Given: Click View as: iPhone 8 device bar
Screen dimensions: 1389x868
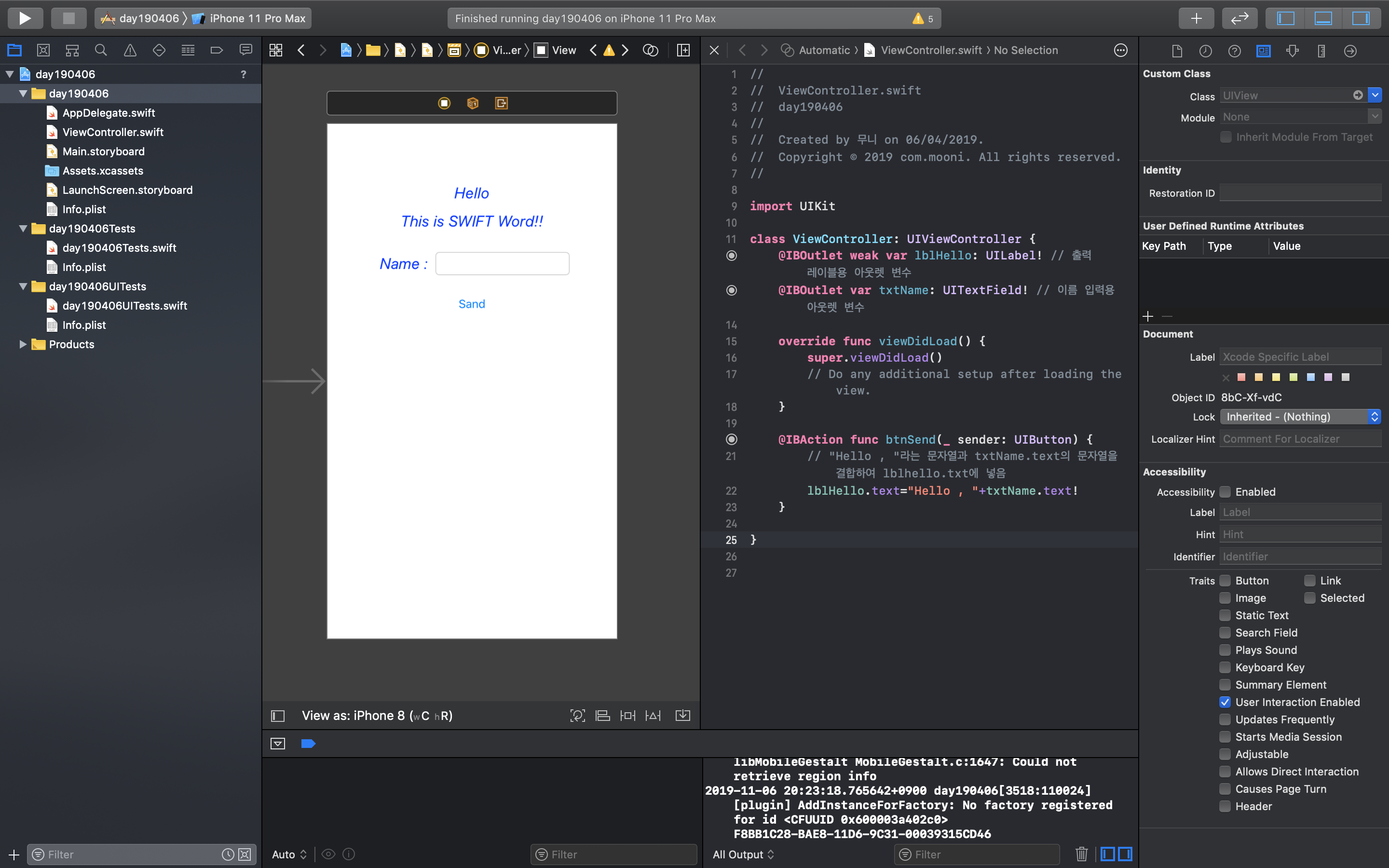Looking at the screenshot, I should [x=377, y=716].
